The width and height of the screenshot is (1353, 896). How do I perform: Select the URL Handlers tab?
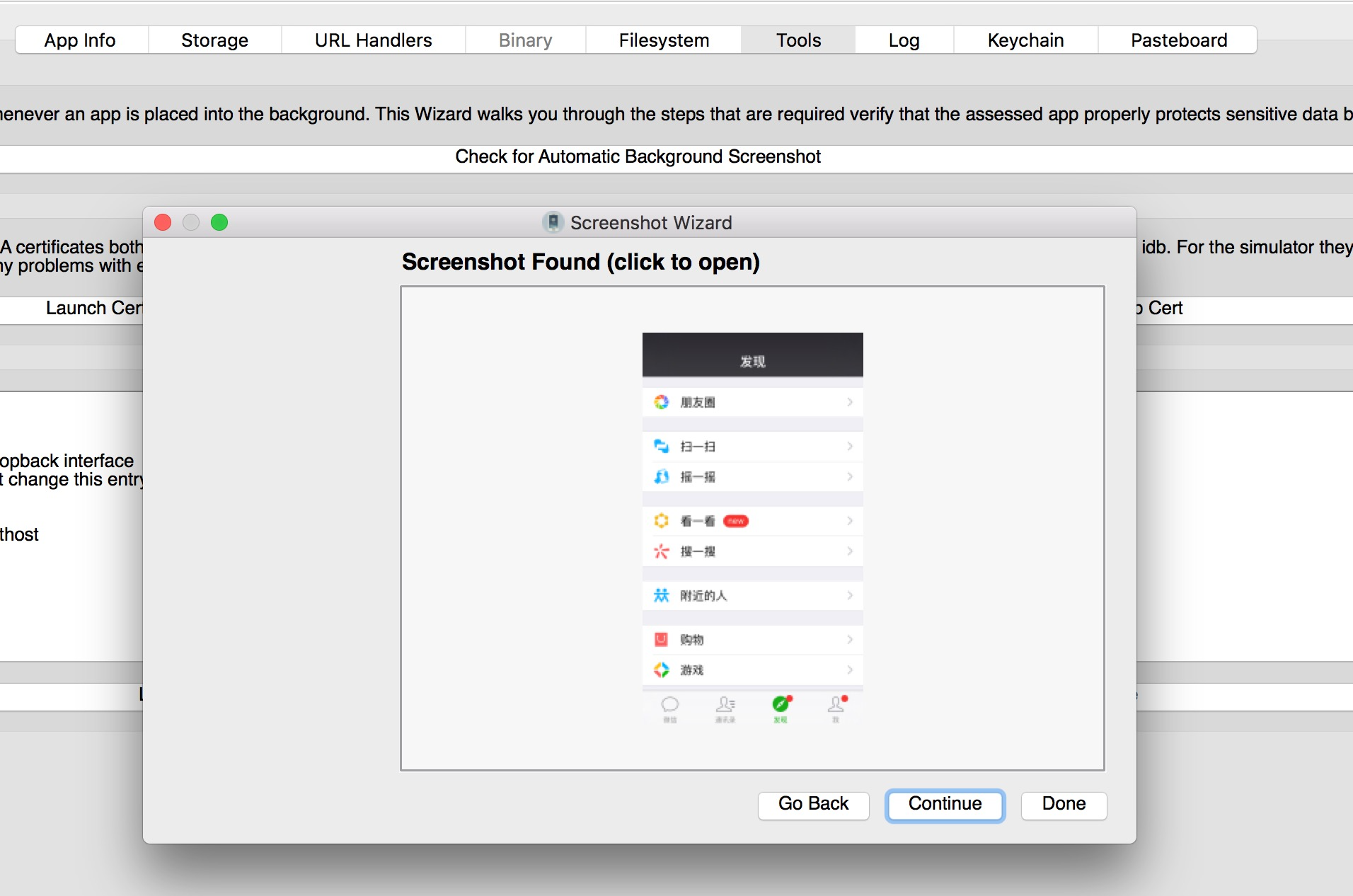[x=373, y=40]
